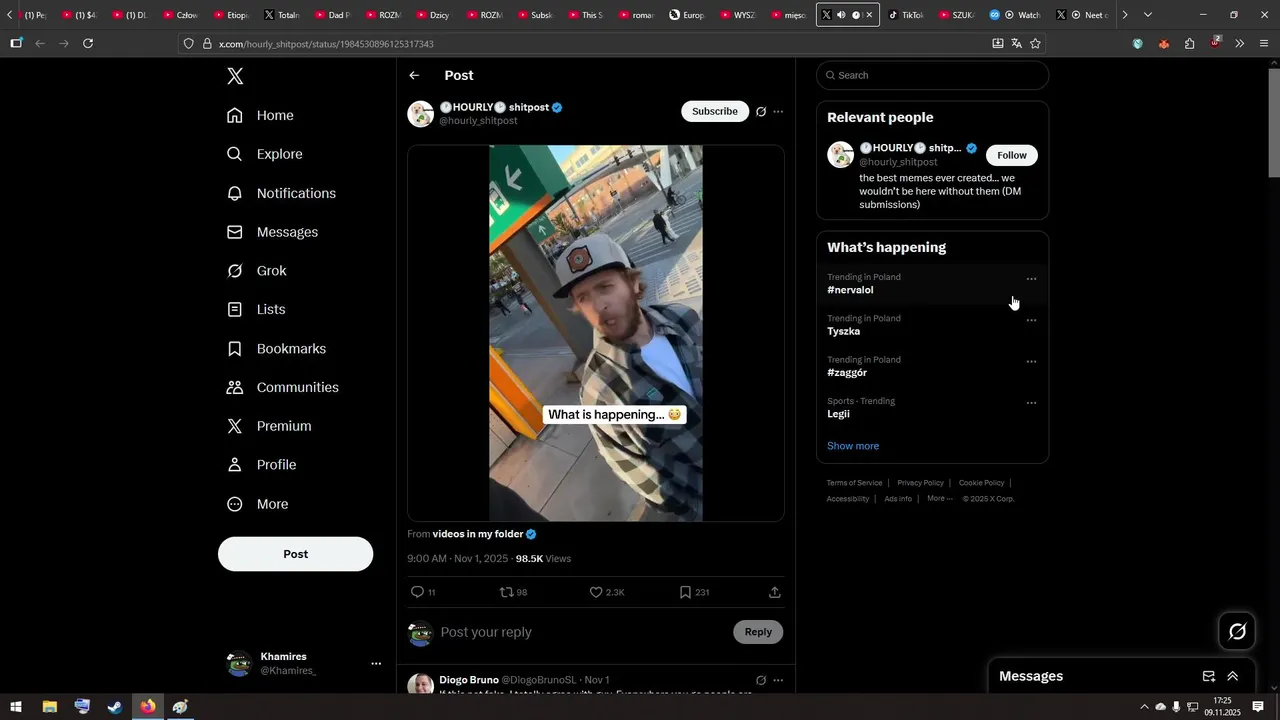Image resolution: width=1280 pixels, height=720 pixels.
Task: Open the floating Grok button
Action: (1237, 631)
